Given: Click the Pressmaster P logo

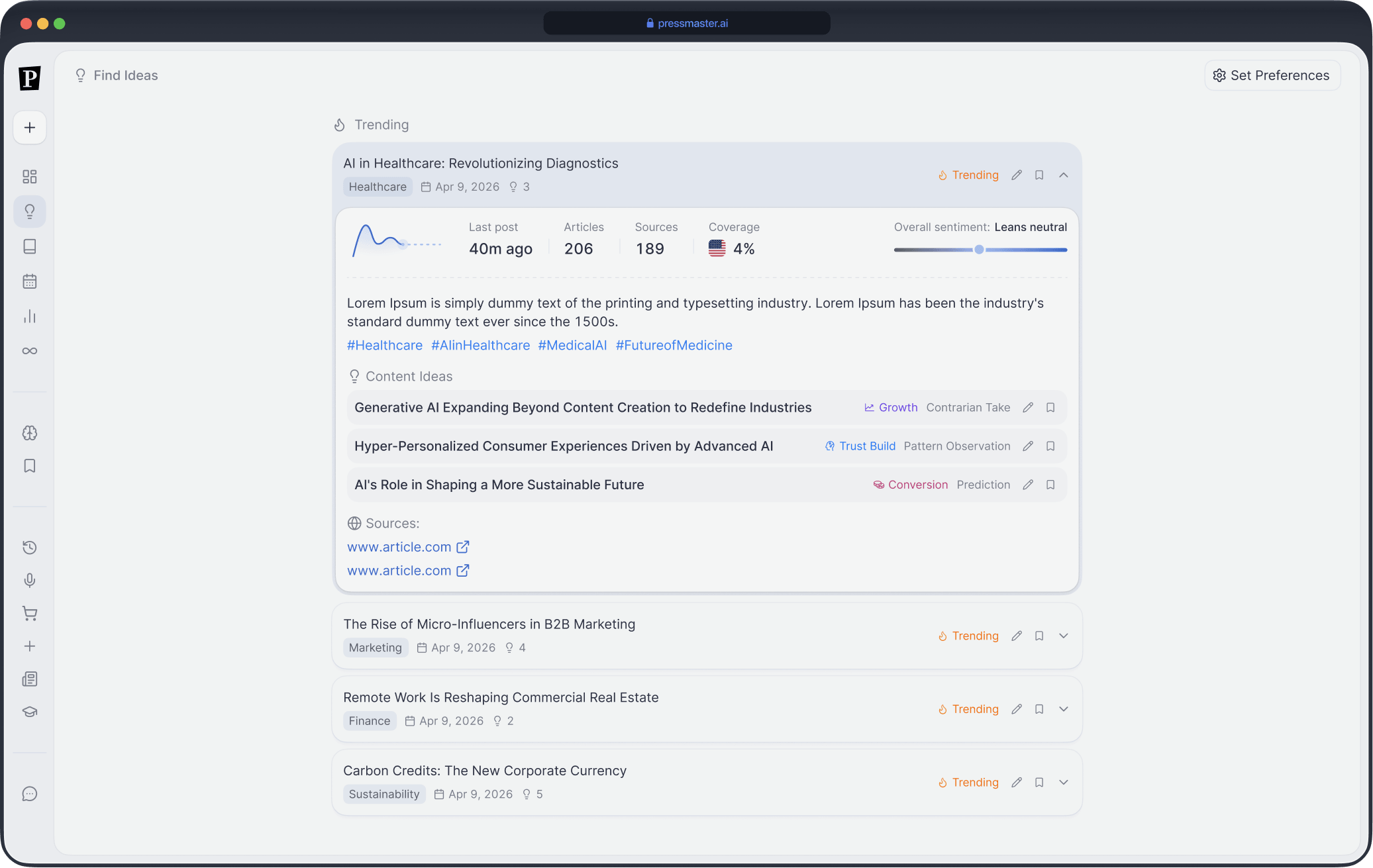Looking at the screenshot, I should [x=30, y=78].
